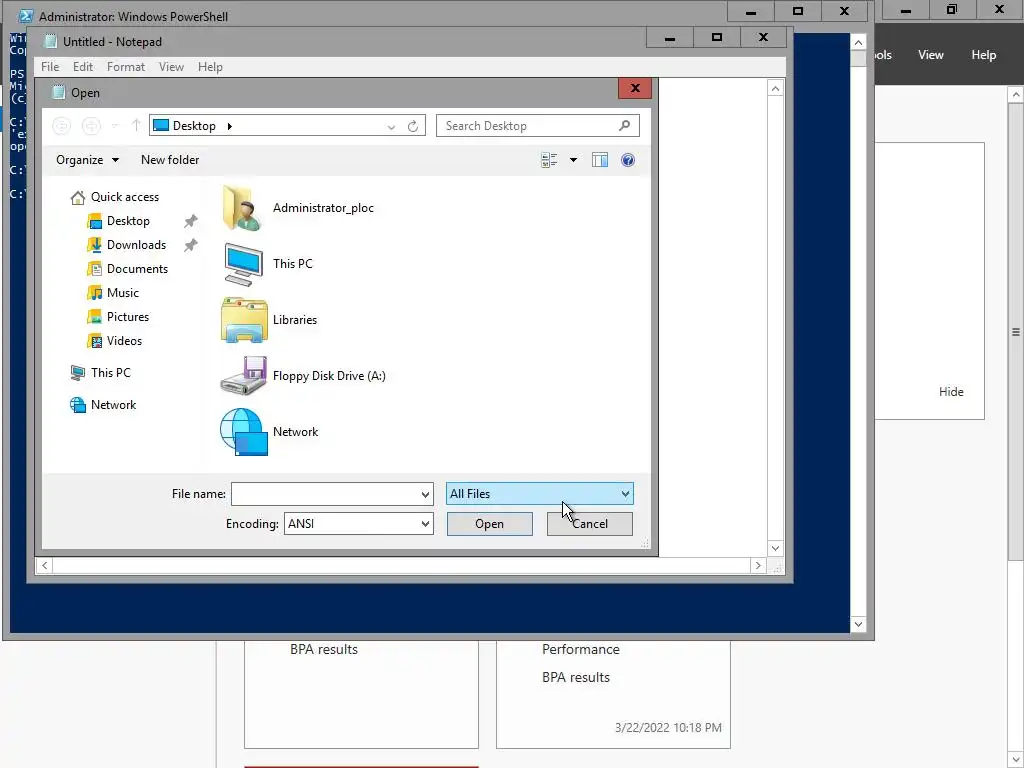This screenshot has width=1024, height=768.
Task: Close the Open dialog with red X
Action: click(635, 88)
